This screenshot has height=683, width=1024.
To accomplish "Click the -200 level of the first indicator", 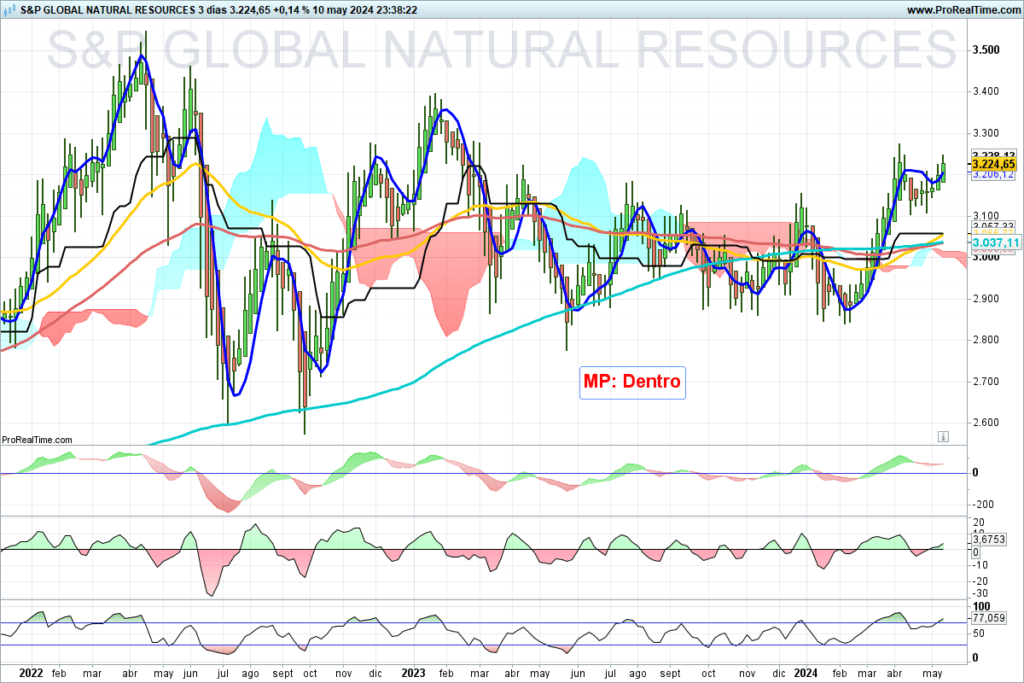I will 983,505.
